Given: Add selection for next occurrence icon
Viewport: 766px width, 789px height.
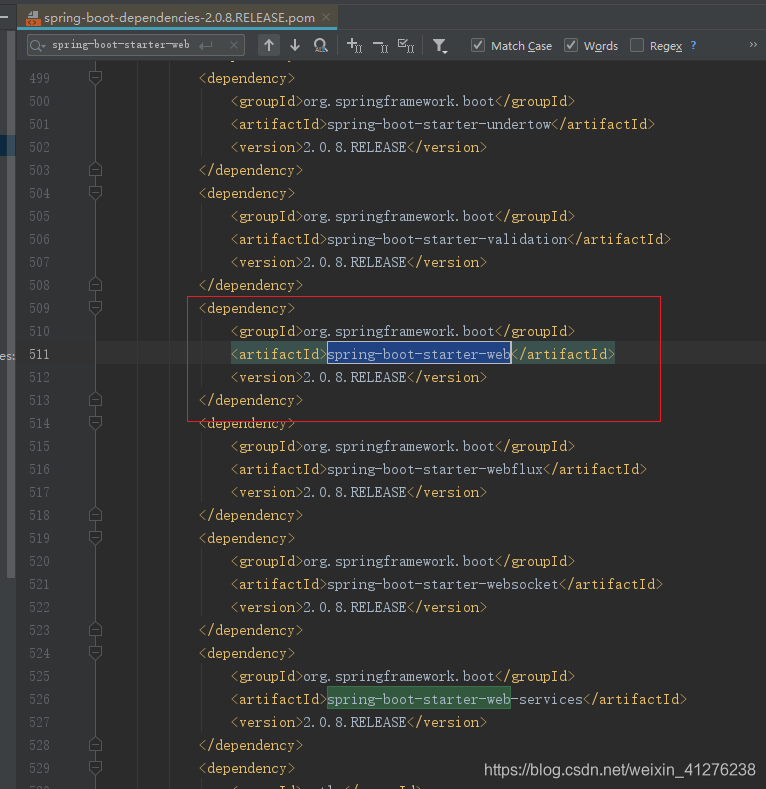Looking at the screenshot, I should click(354, 45).
